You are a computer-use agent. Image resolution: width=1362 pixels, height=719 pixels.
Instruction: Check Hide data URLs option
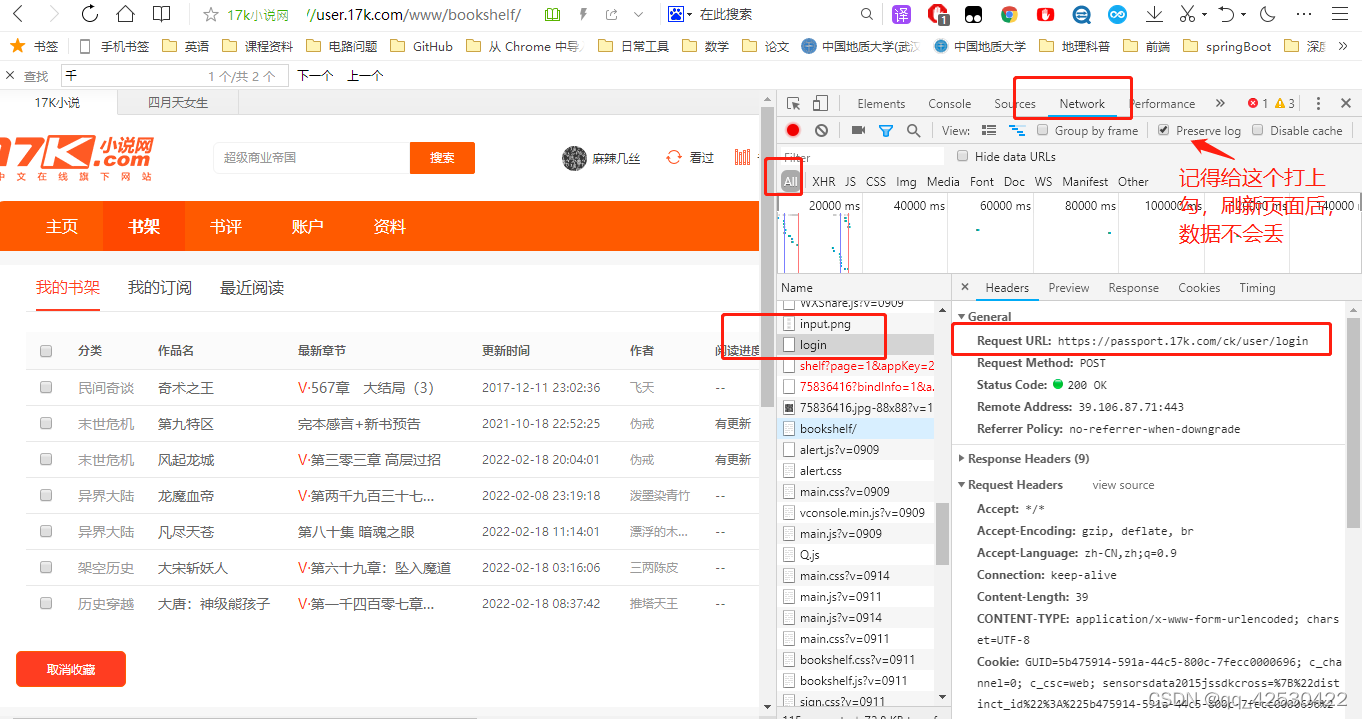[961, 156]
